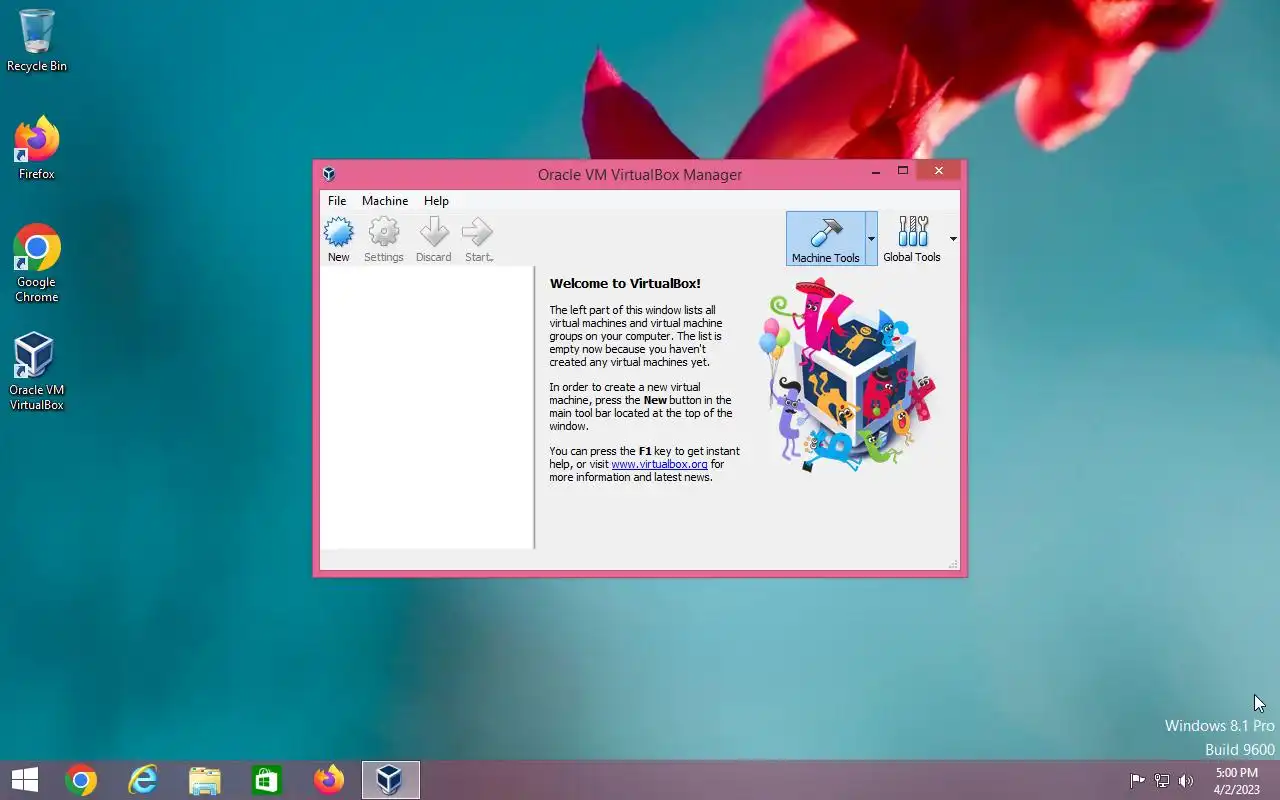The image size is (1280, 800).
Task: Launch Chrome from the taskbar
Action: pyautogui.click(x=81, y=780)
